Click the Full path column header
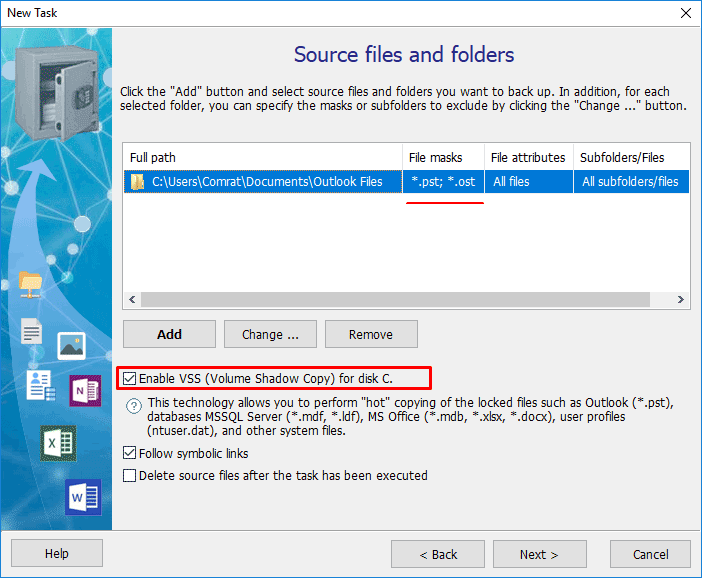The width and height of the screenshot is (702, 578). [263, 158]
